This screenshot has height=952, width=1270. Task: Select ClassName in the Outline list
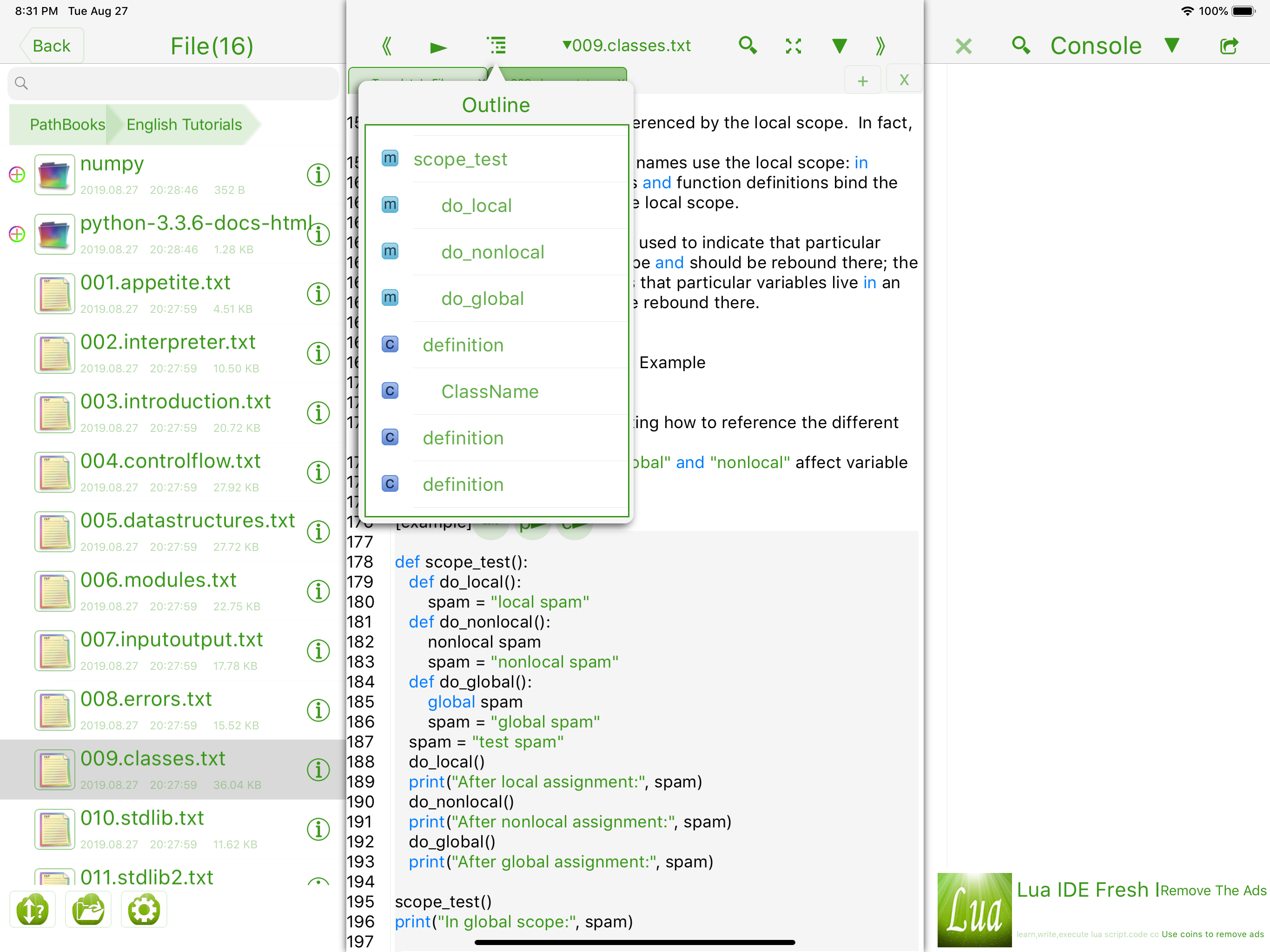coord(490,391)
